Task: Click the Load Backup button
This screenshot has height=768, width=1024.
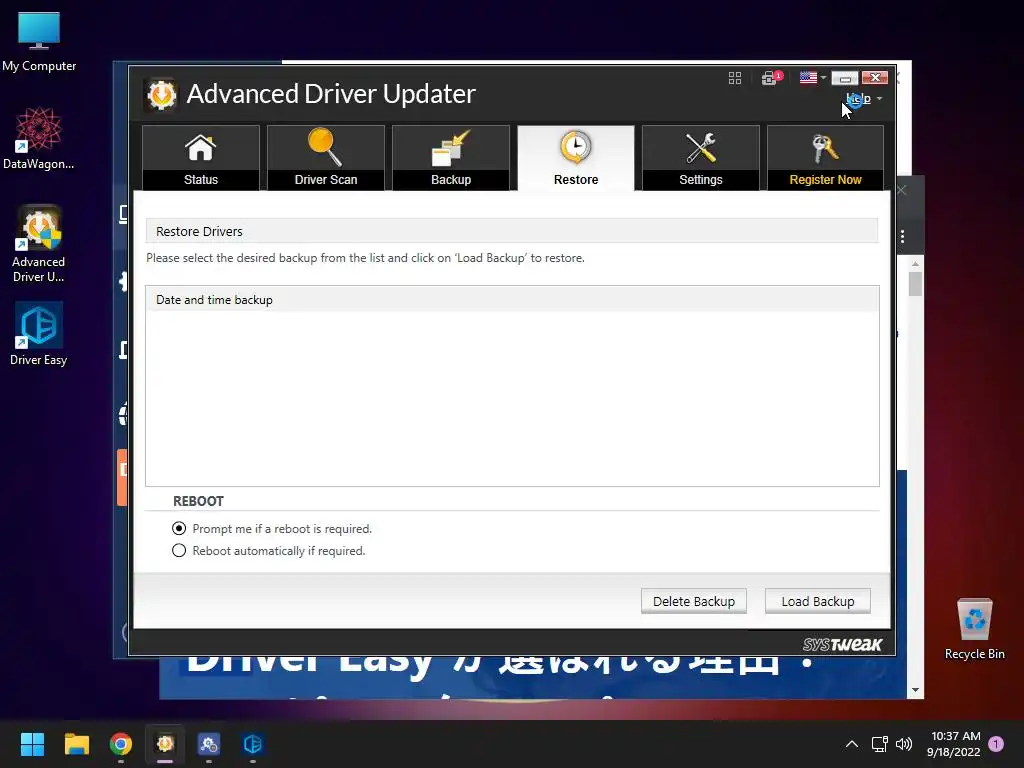Action: [x=818, y=601]
